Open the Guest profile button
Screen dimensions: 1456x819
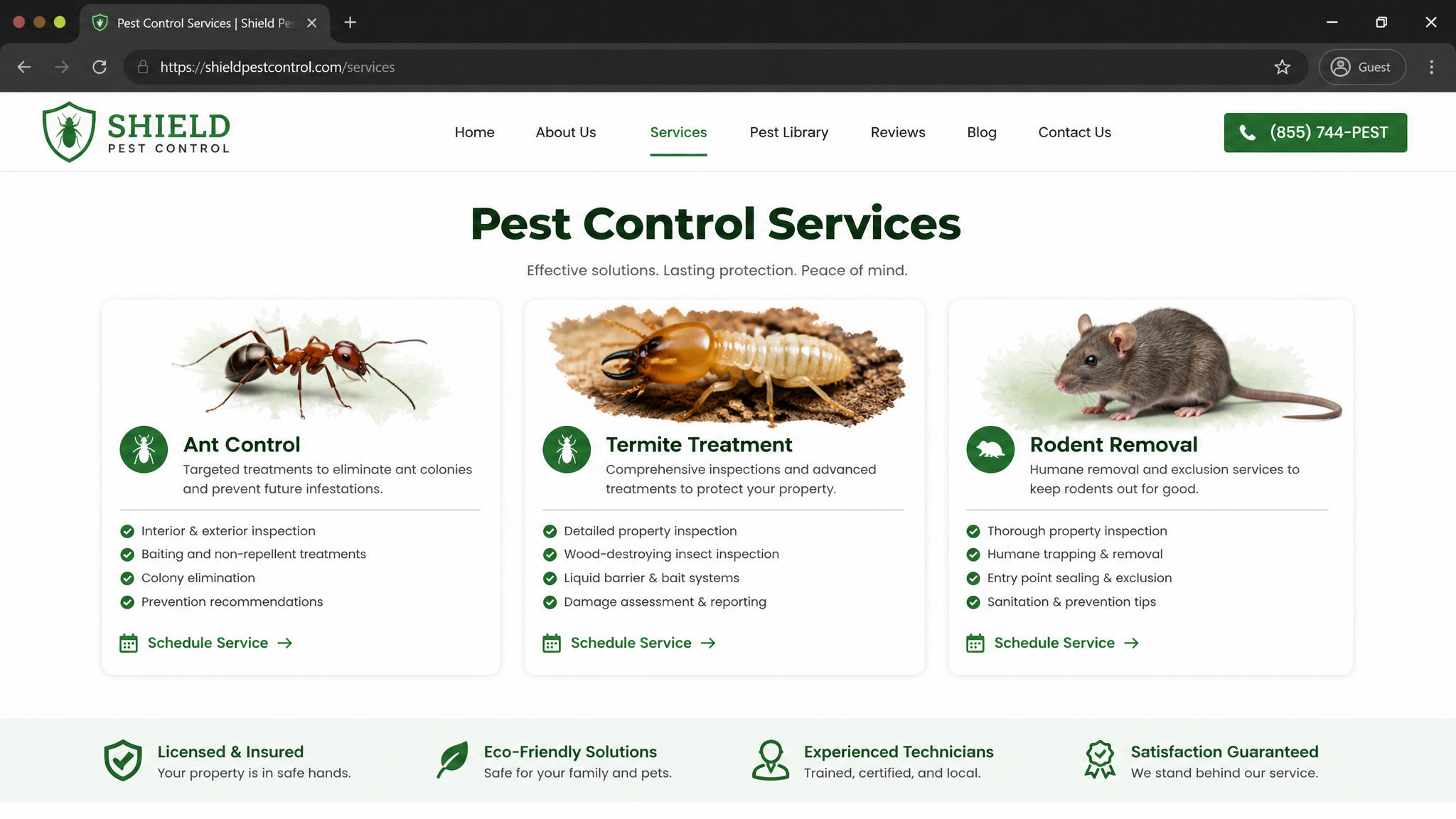1361,67
